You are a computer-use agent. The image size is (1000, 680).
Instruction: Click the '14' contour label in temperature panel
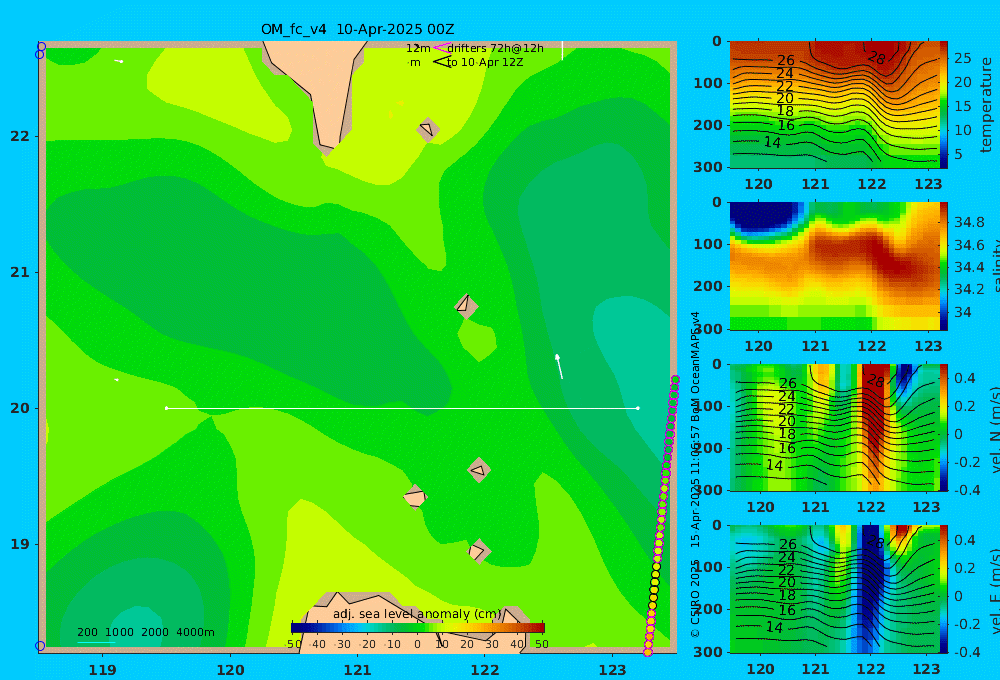tap(772, 142)
